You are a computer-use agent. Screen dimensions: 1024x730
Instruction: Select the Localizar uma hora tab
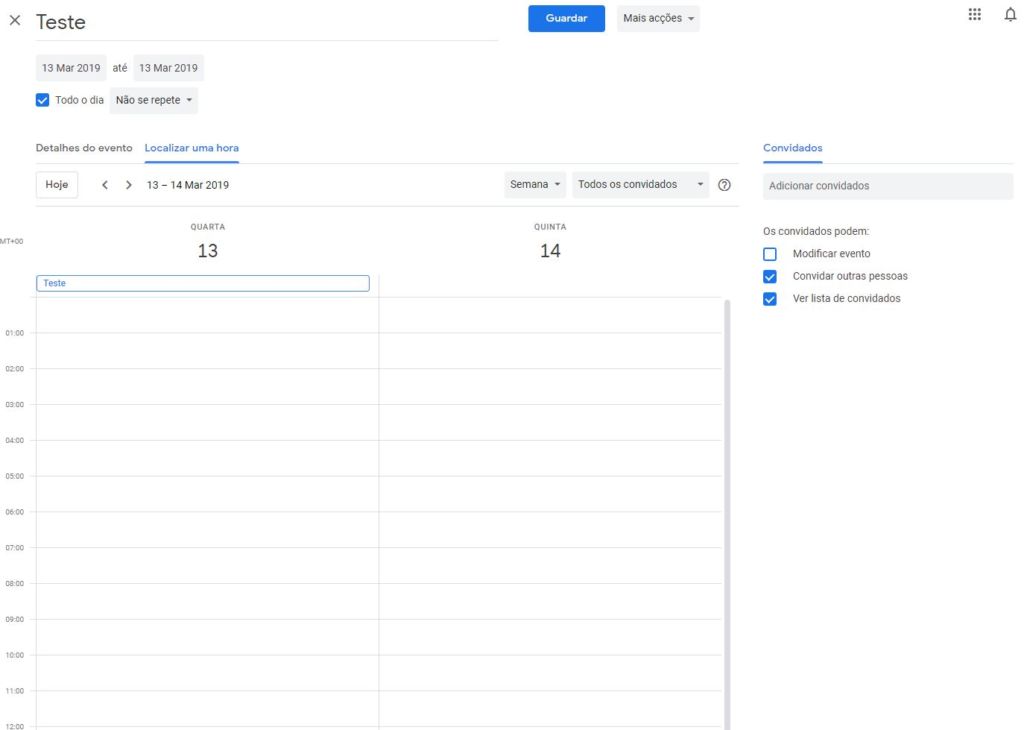point(191,148)
